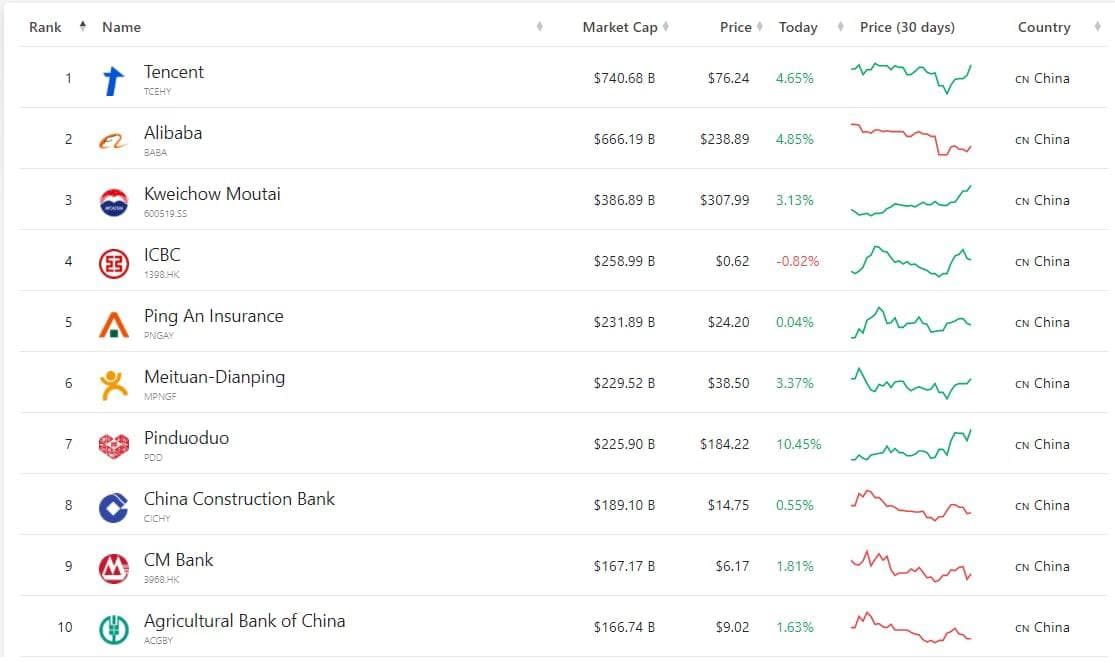The height and width of the screenshot is (663, 1115).
Task: Open the Kweichow Moutai company link
Action: (212, 193)
